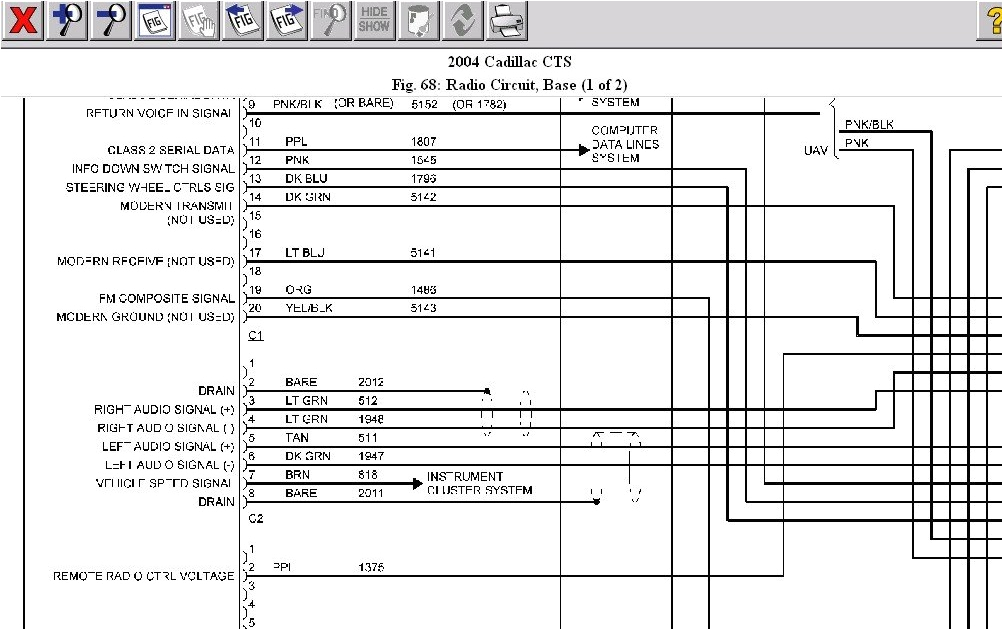
Task: Select the zoom out magnifier tool
Action: tap(110, 20)
